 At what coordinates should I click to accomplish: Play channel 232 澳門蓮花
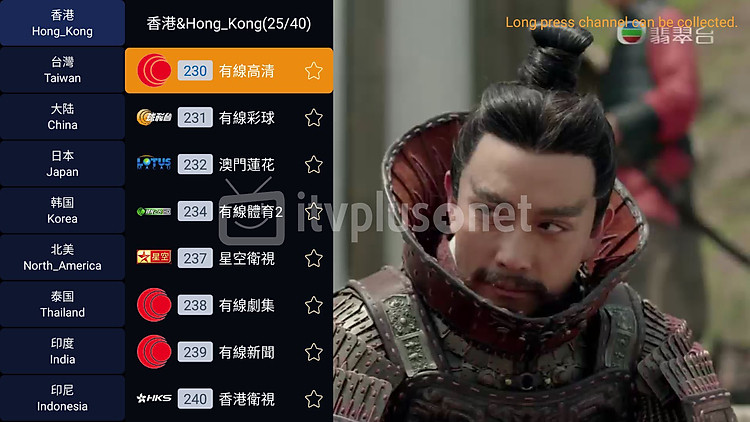point(229,165)
